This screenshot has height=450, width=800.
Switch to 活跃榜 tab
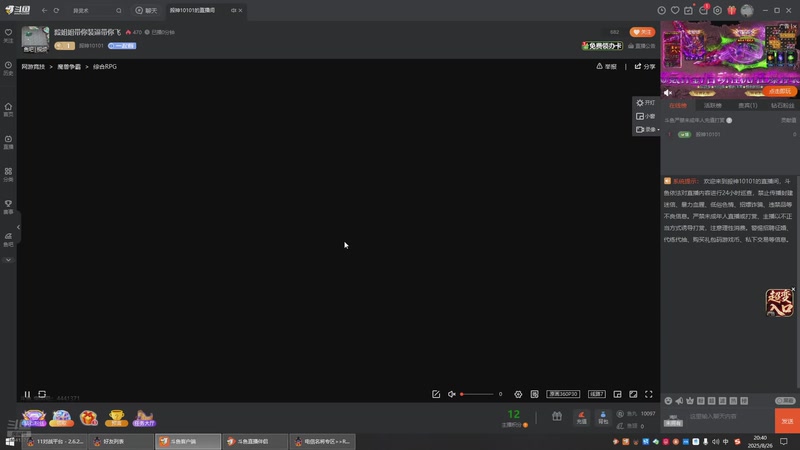[x=713, y=106]
